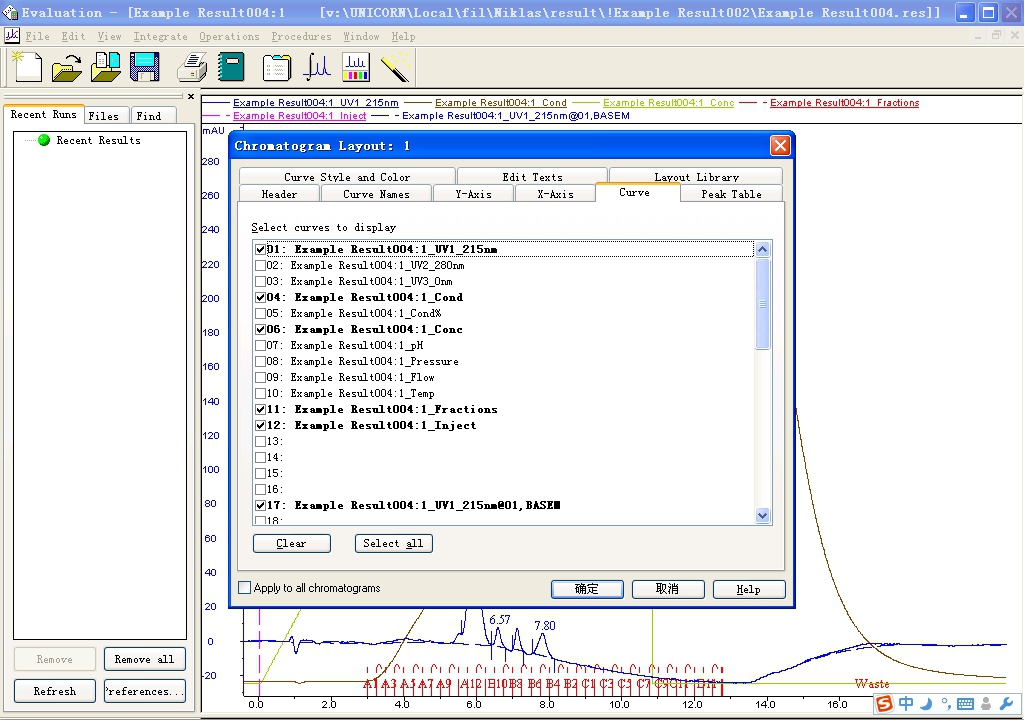1025x722 pixels.
Task: Click the Sogou input wrench icon
Action: [x=1006, y=704]
